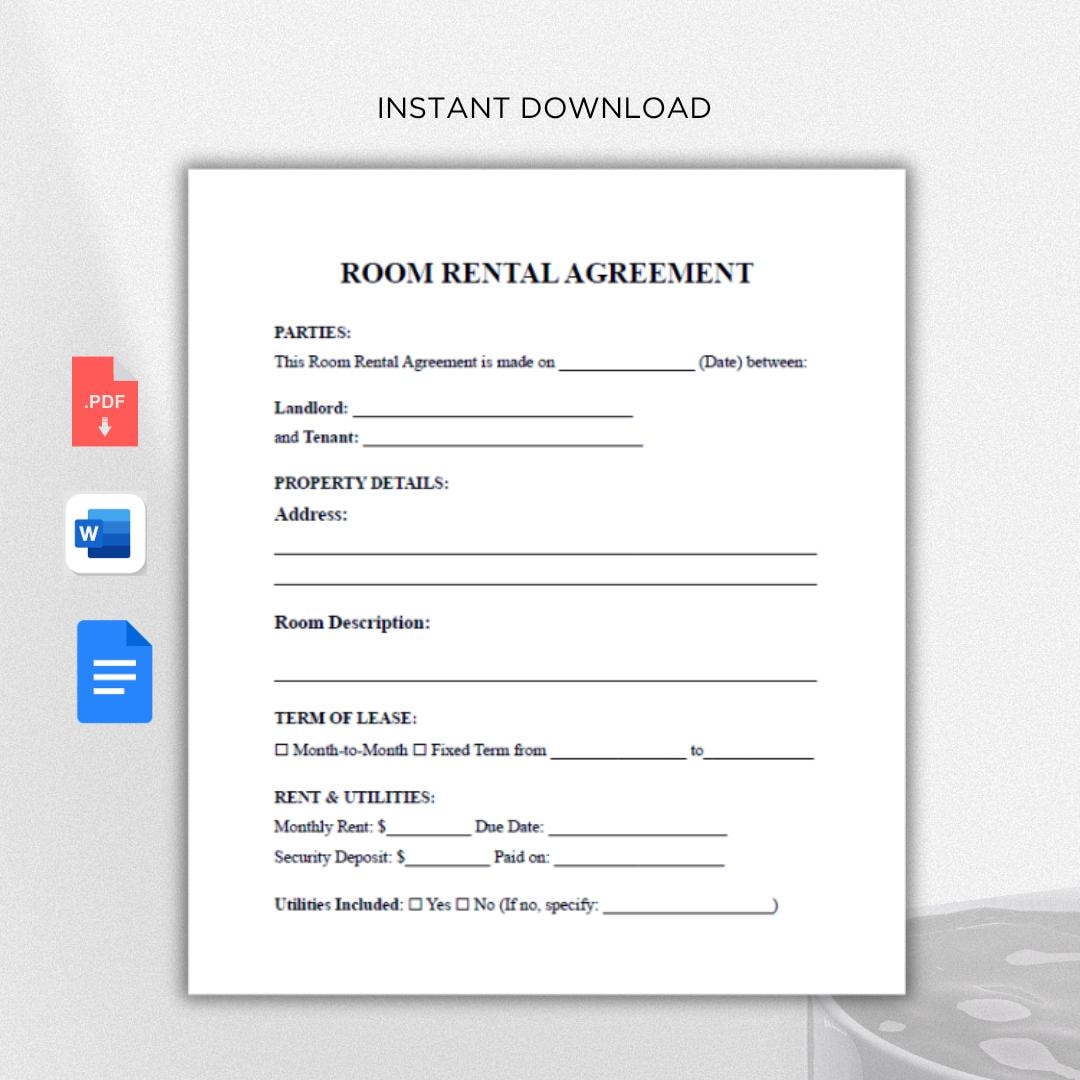1080x1080 pixels.
Task: Click the RENT & UTILITIES: heading
Action: tap(355, 798)
